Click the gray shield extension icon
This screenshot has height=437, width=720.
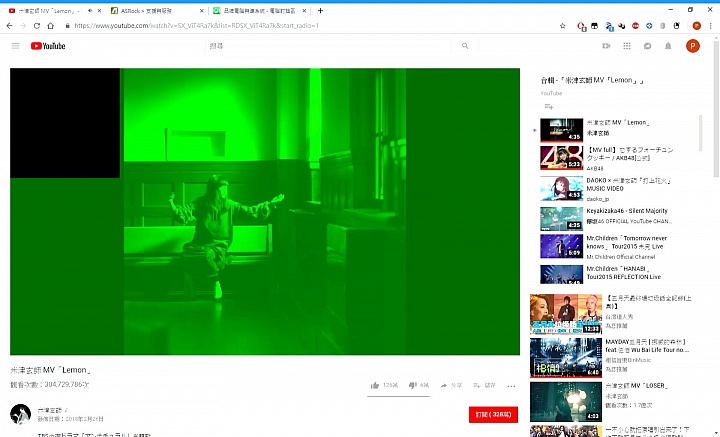pos(663,26)
